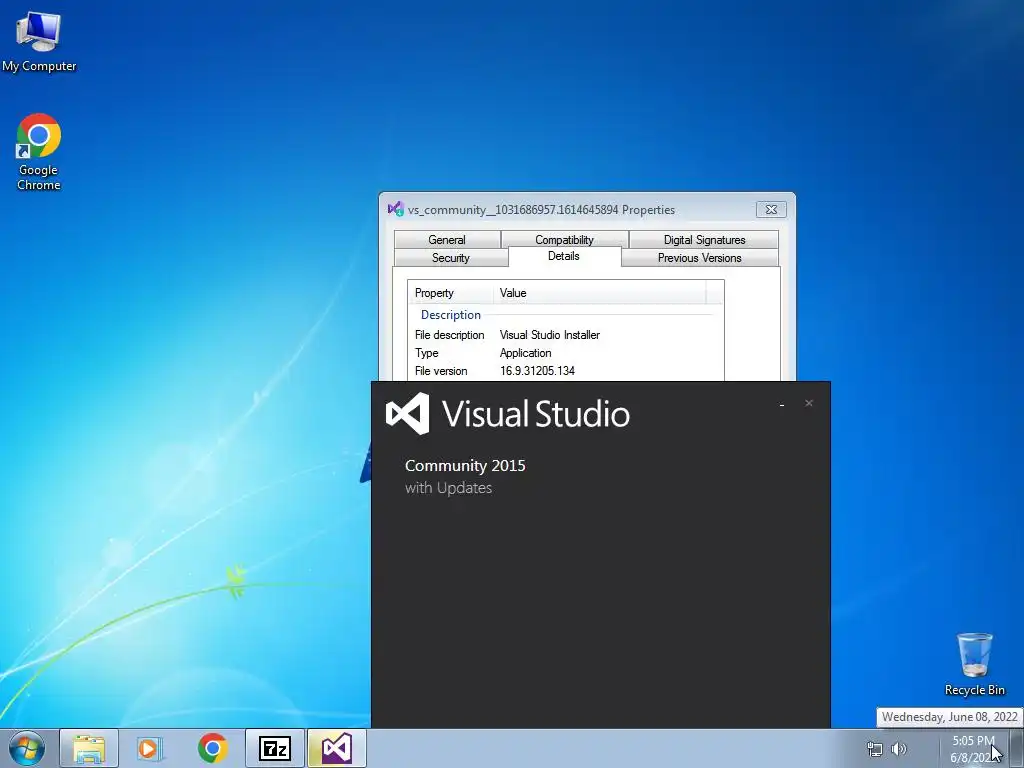
Task: Select the Google Chrome desktop shortcut
Action: click(39, 152)
